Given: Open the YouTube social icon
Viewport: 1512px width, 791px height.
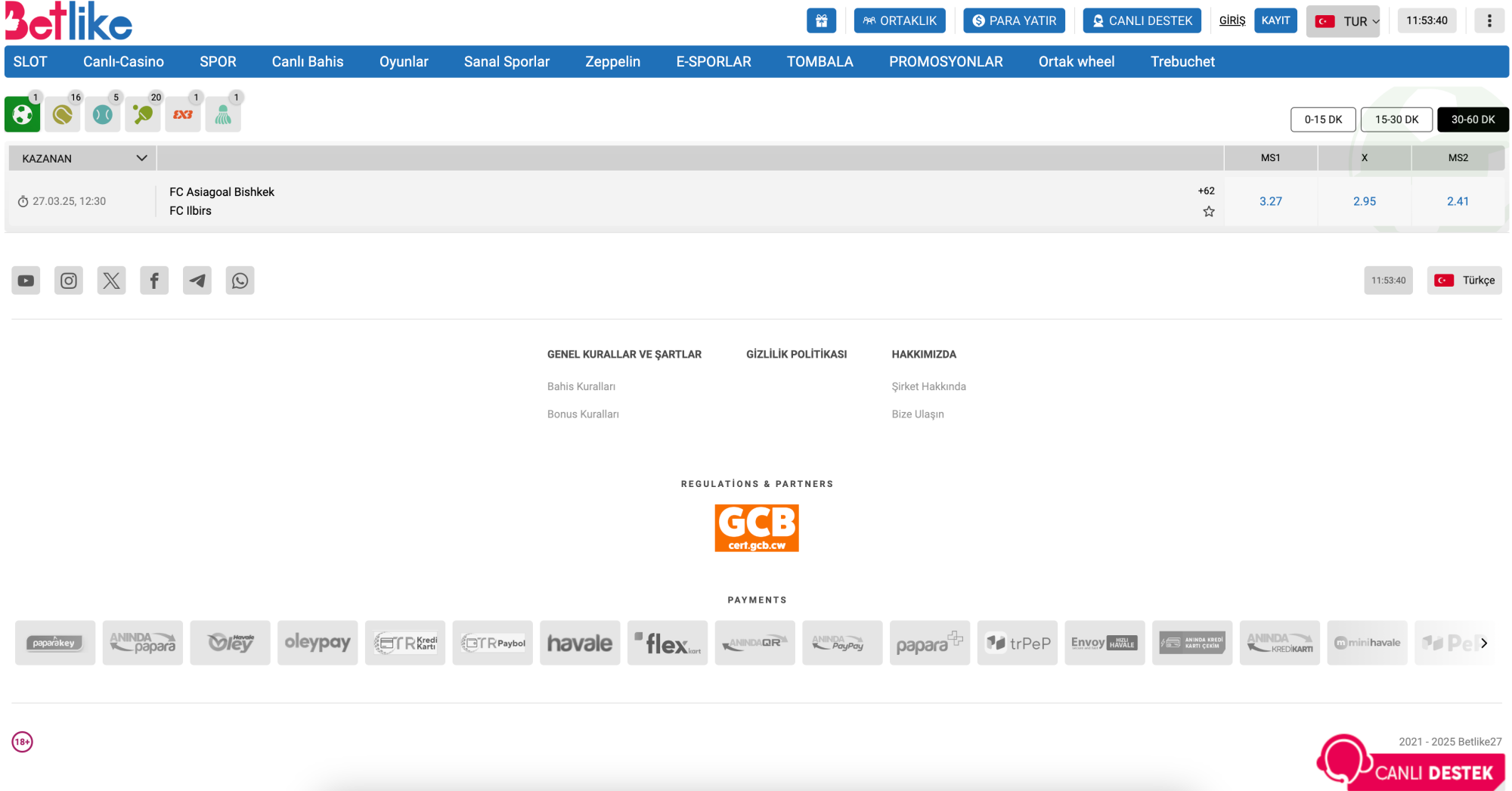Looking at the screenshot, I should coord(26,281).
